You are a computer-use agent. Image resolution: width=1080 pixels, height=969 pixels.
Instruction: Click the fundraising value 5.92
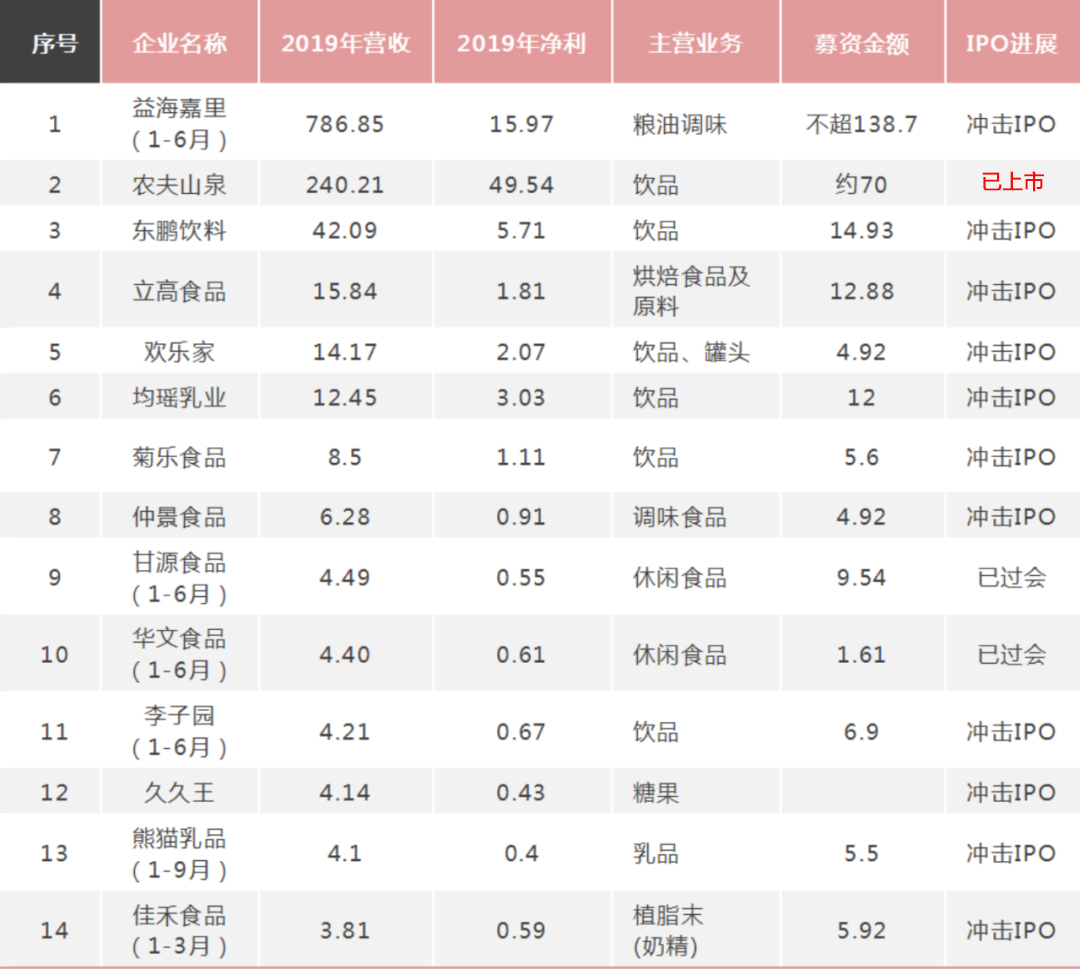(862, 930)
